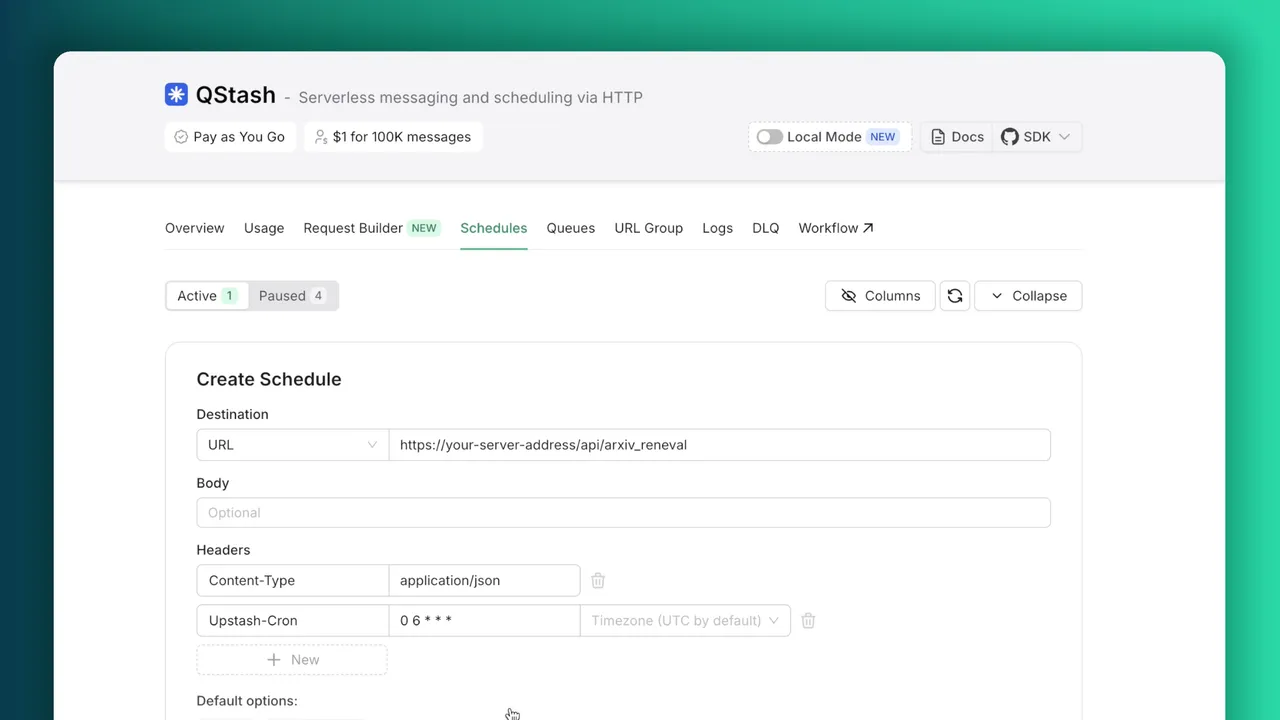The image size is (1280, 720).
Task: Open the Workflow external link tab
Action: pyautogui.click(x=836, y=228)
